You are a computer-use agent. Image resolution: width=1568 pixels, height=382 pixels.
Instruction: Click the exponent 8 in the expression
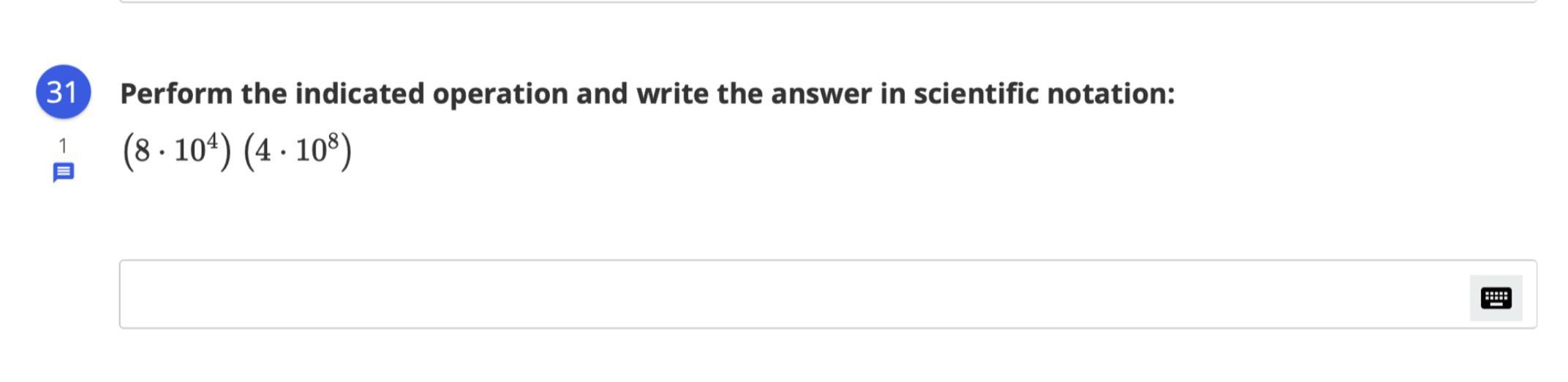click(333, 141)
